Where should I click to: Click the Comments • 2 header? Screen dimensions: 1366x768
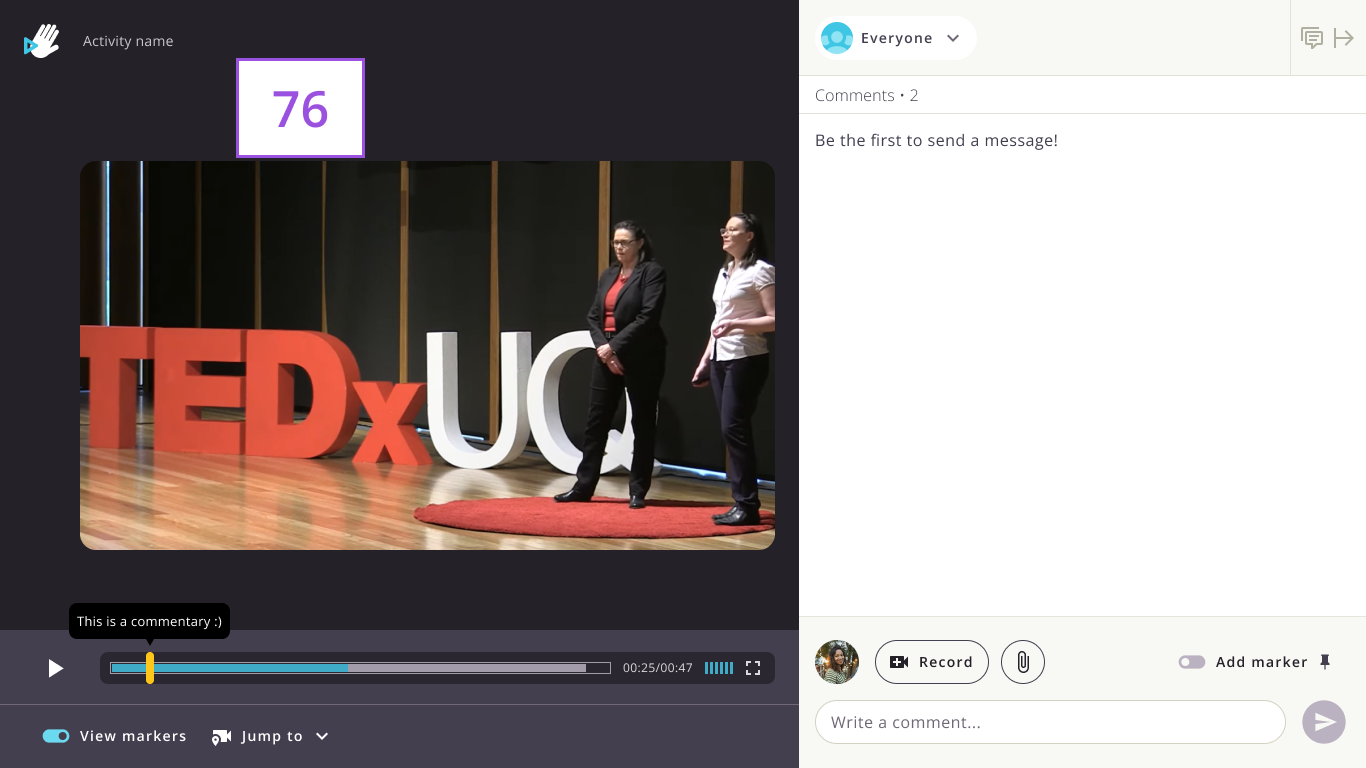point(867,95)
